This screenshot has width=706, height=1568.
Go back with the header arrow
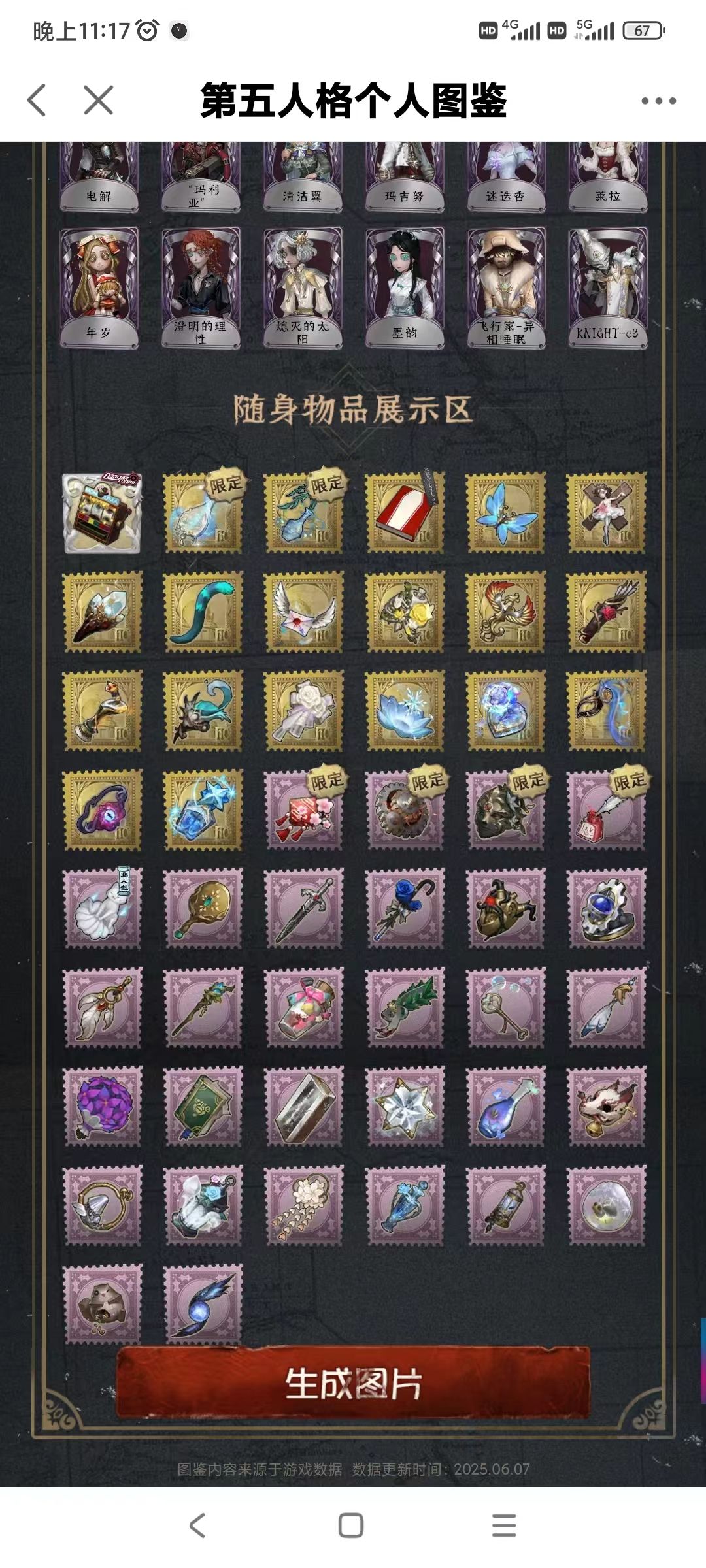37,100
